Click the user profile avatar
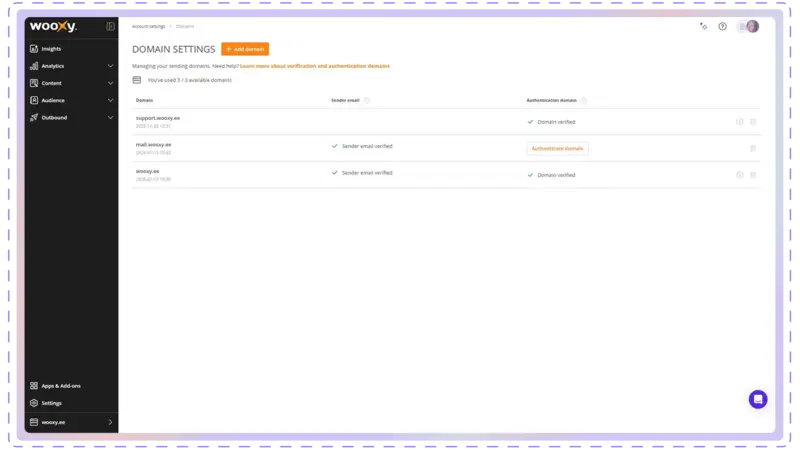800x450 pixels. [x=752, y=26]
